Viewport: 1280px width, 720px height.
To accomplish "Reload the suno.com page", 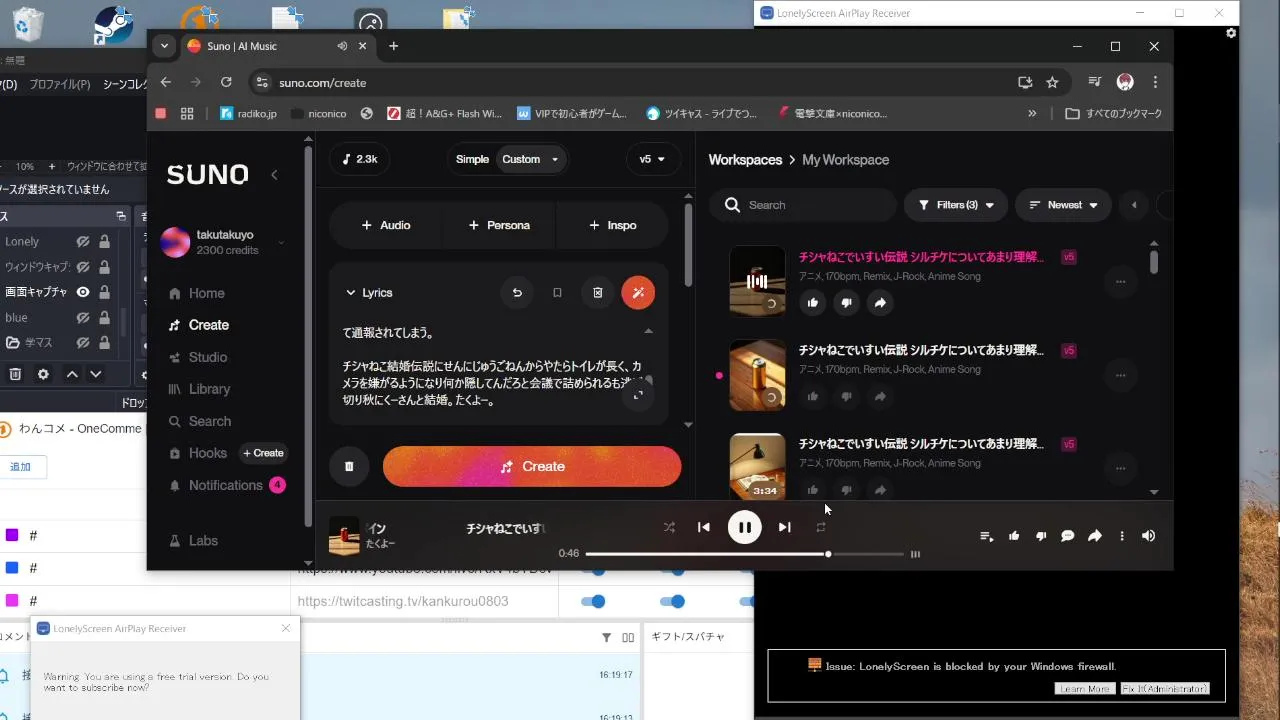I will (226, 83).
